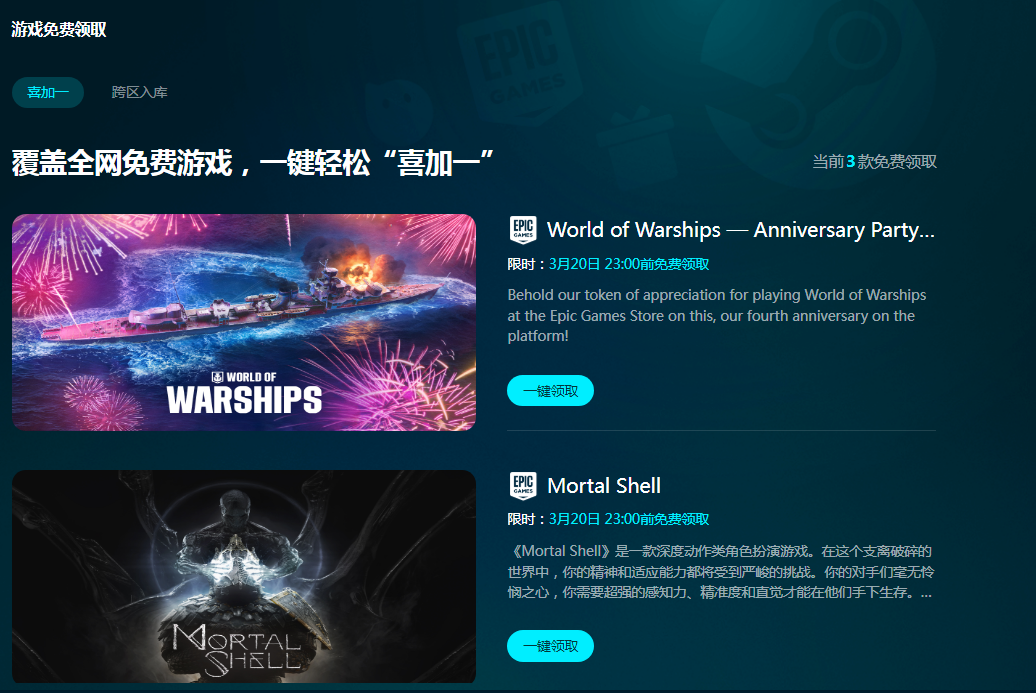Click Mortal Shell 3月20日 deadline text
The height and width of the screenshot is (693, 1036).
tap(628, 519)
